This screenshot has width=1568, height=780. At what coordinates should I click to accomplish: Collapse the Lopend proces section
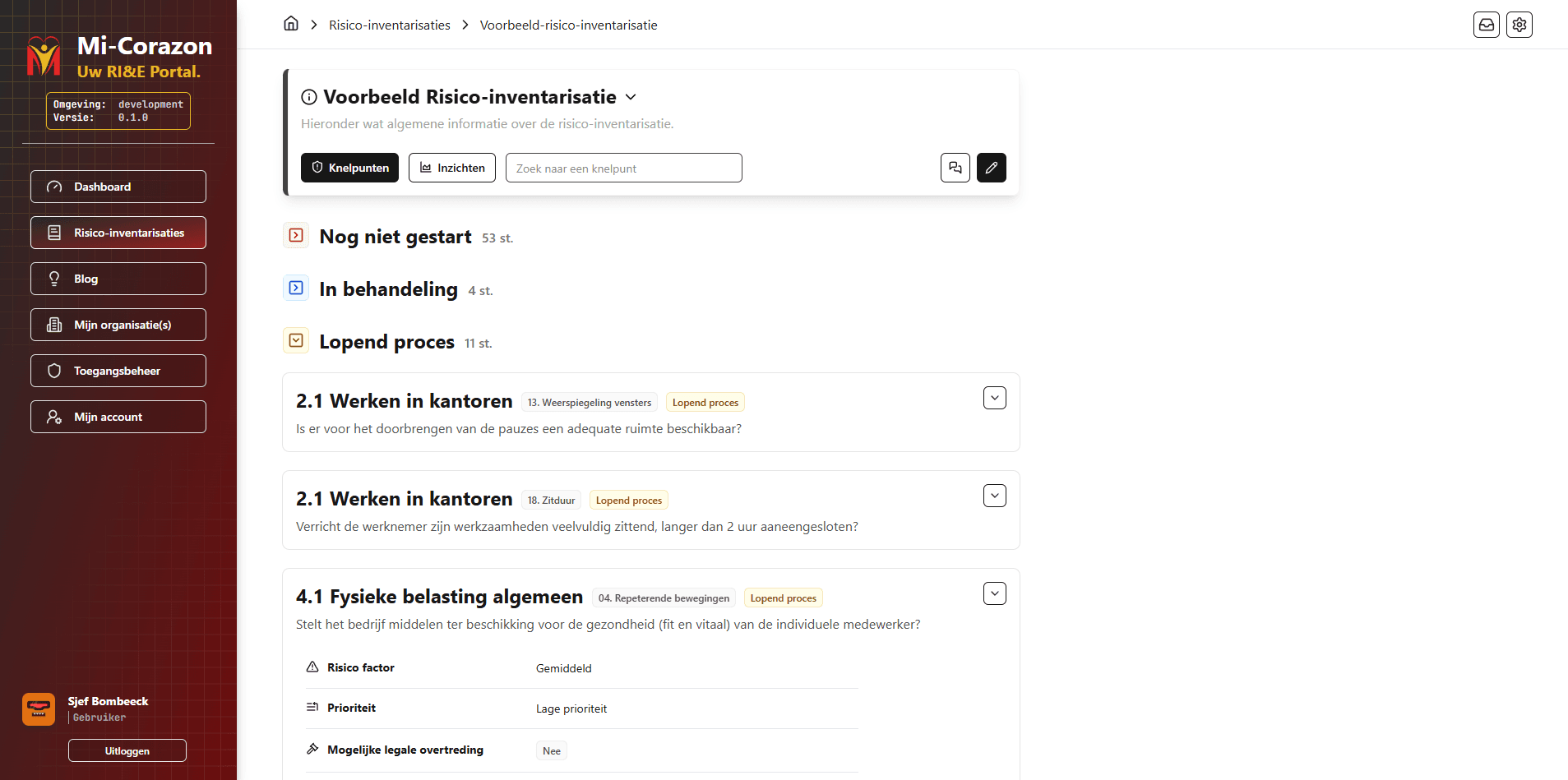pos(296,341)
